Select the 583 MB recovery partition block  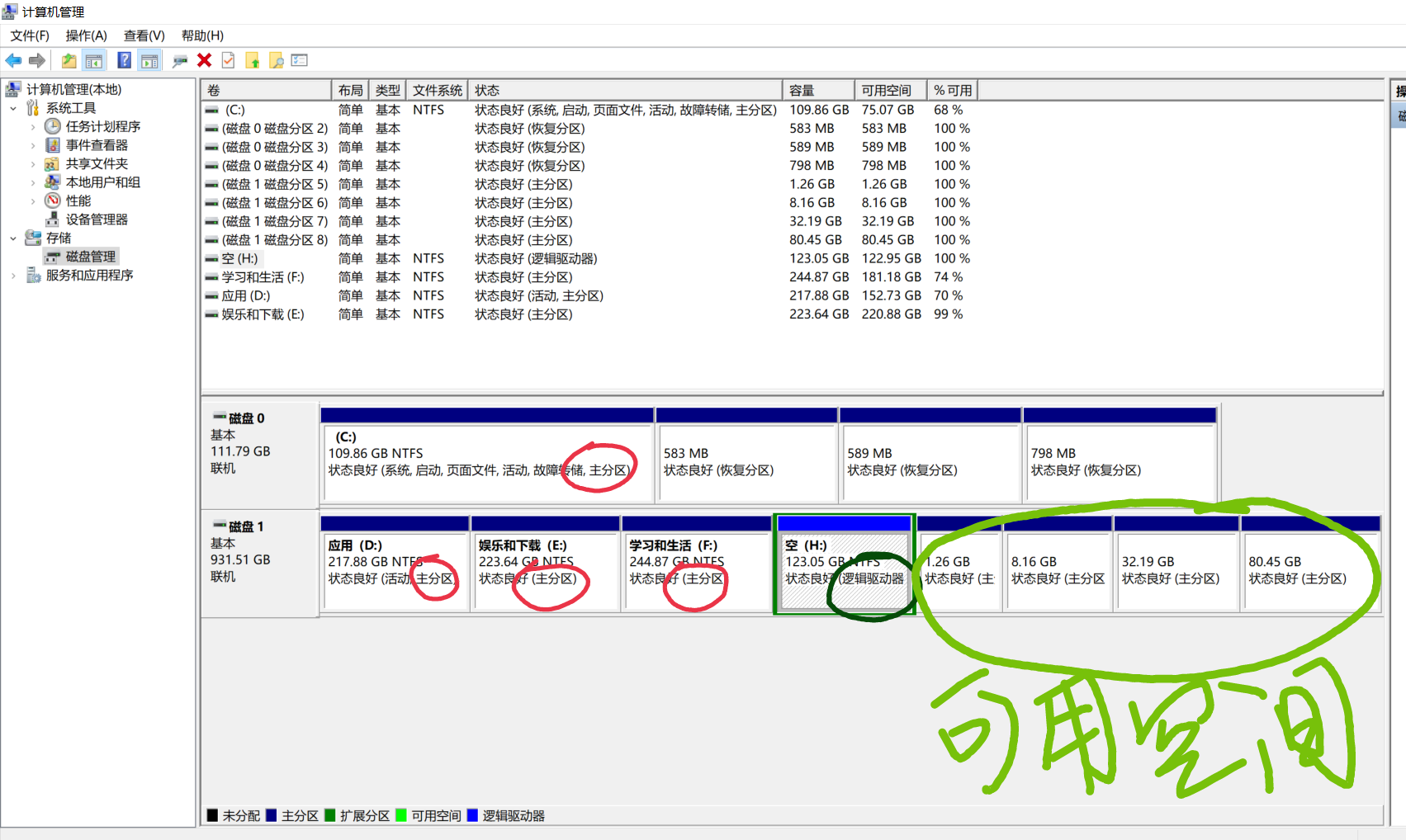click(746, 454)
